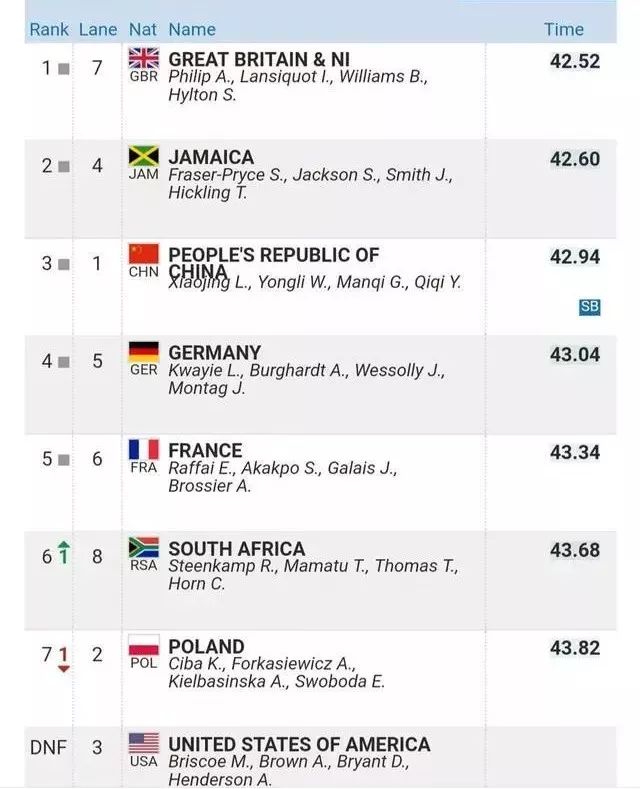Click the Name column header

tap(192, 30)
